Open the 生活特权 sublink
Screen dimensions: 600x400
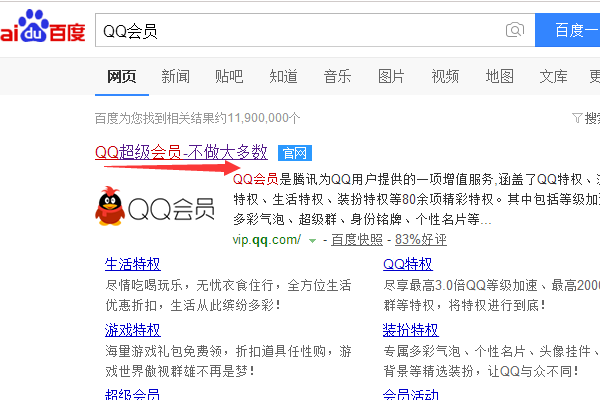point(132,264)
